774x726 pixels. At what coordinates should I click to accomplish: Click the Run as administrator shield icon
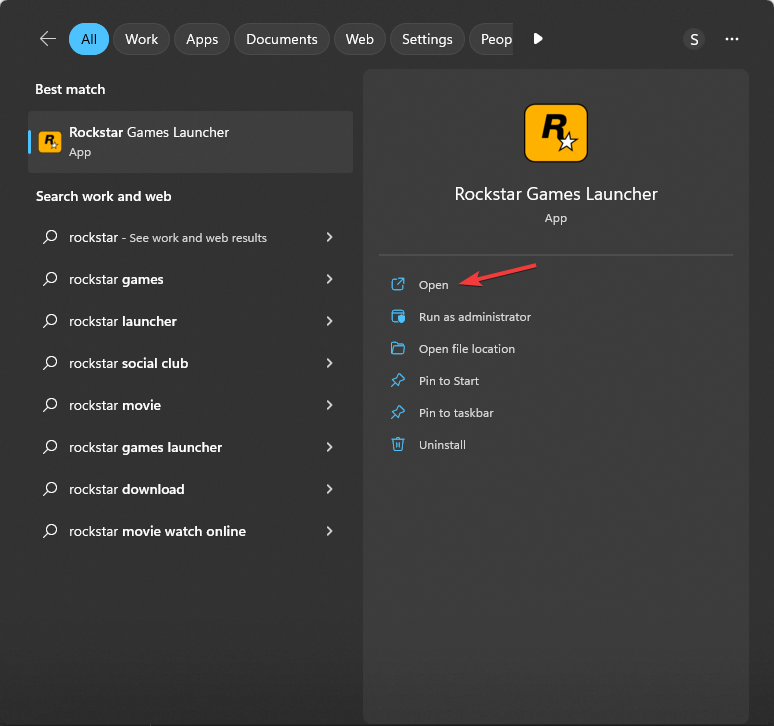(398, 317)
